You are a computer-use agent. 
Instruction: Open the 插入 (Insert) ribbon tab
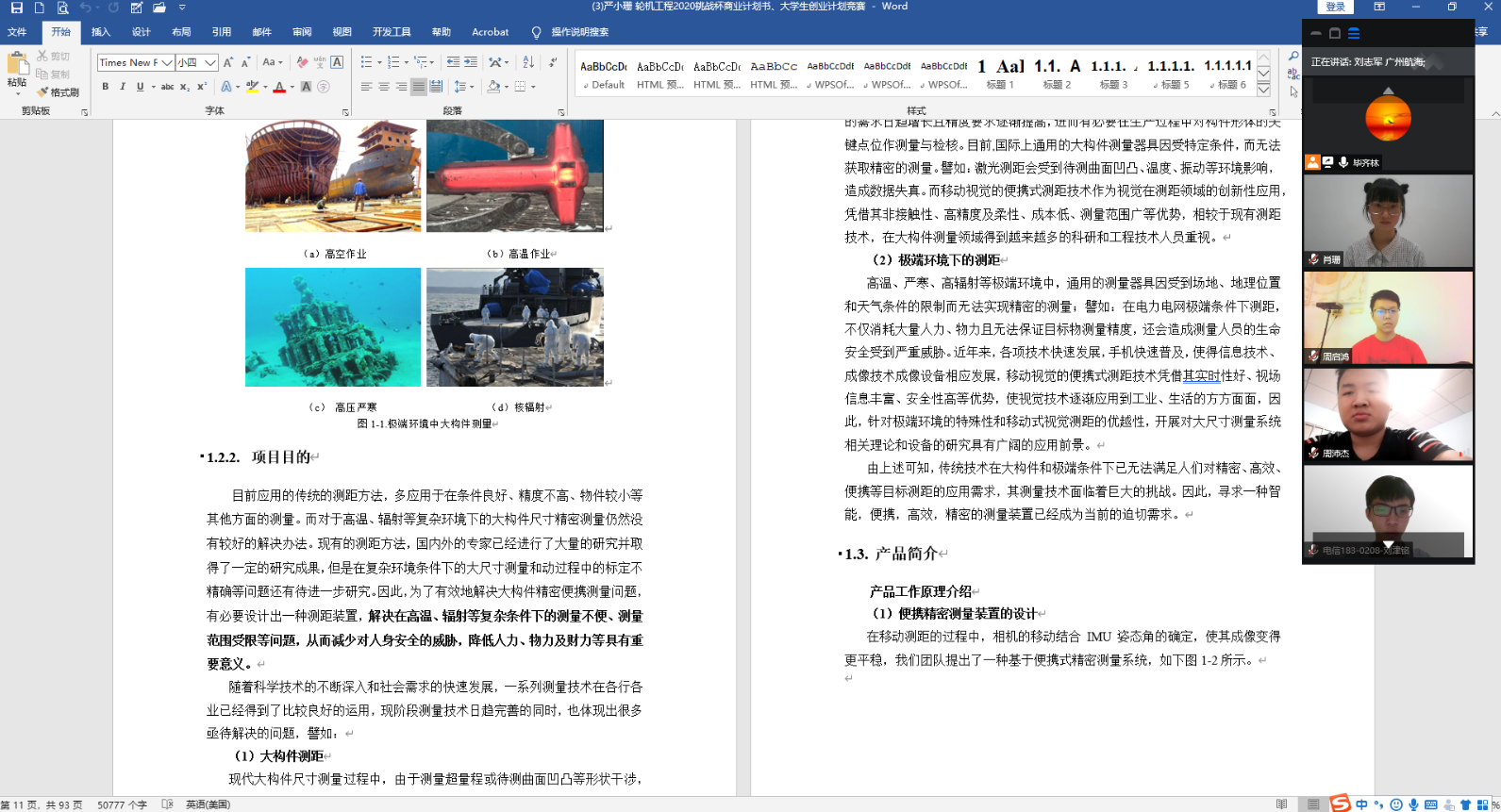pyautogui.click(x=101, y=32)
